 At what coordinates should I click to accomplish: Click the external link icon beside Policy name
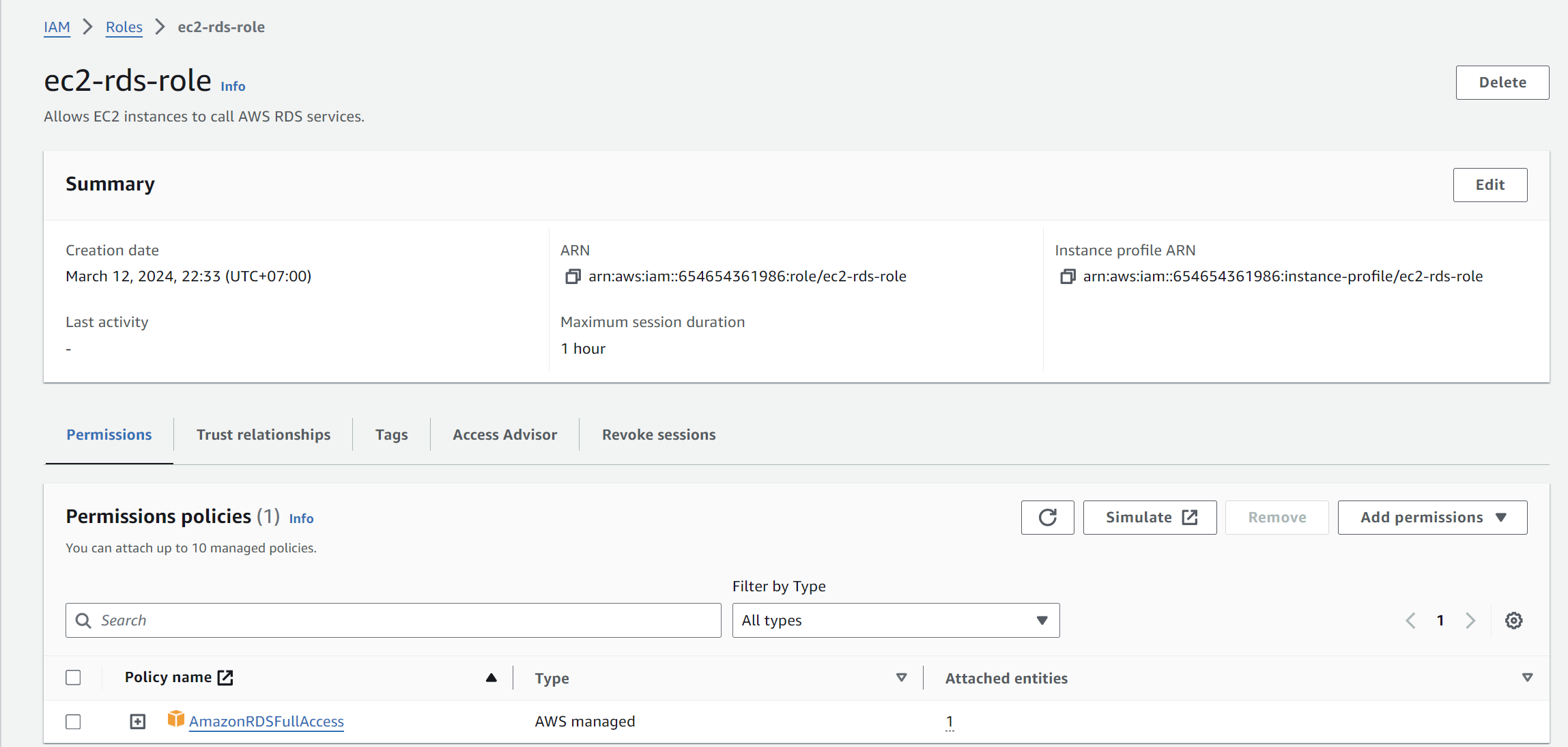pos(225,677)
